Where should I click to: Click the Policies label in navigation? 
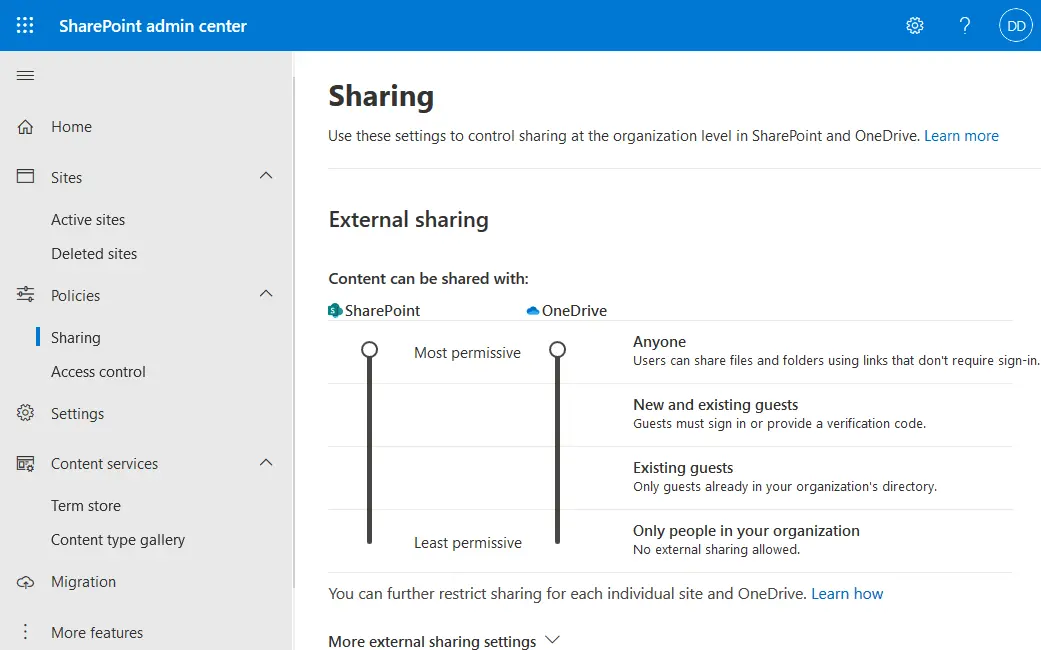click(76, 295)
